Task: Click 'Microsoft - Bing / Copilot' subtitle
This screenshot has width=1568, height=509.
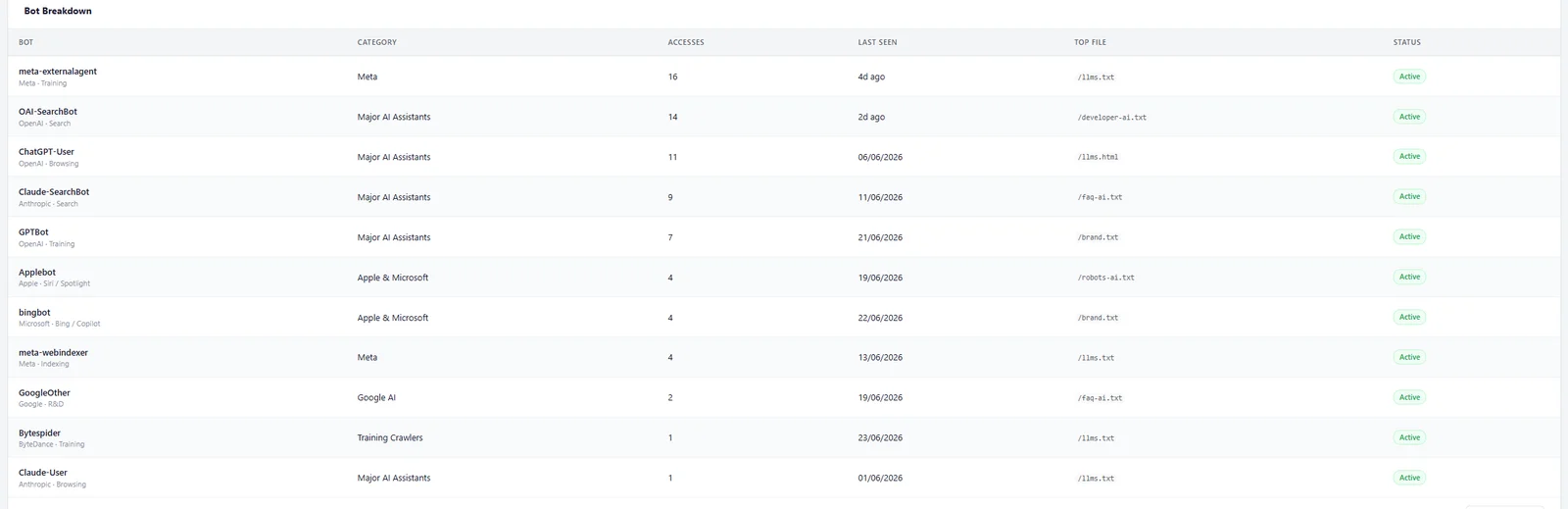Action: coord(59,324)
